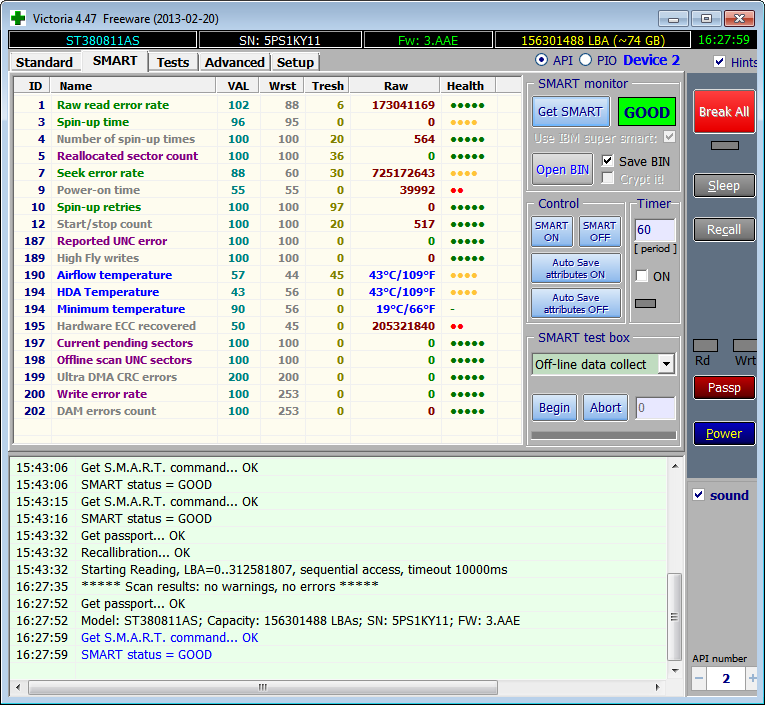Click the log horizontal scroll left arrow

[x=18, y=687]
